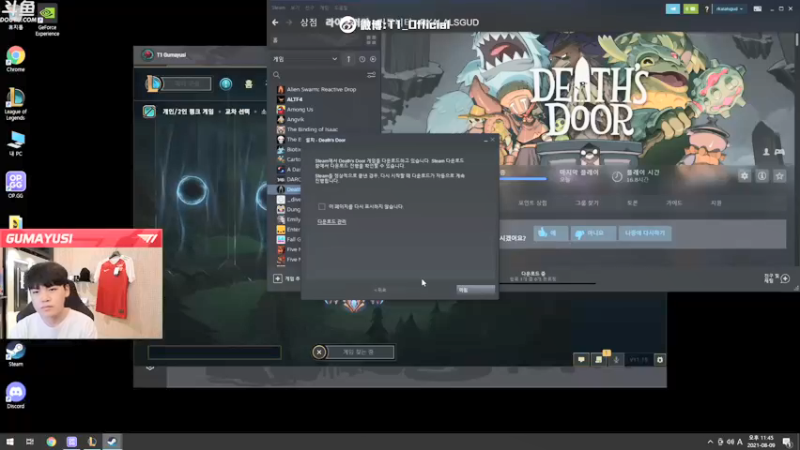Screen dimensions: 800x450
Task: Open the Discussions tab on game page
Action: coord(633,203)
